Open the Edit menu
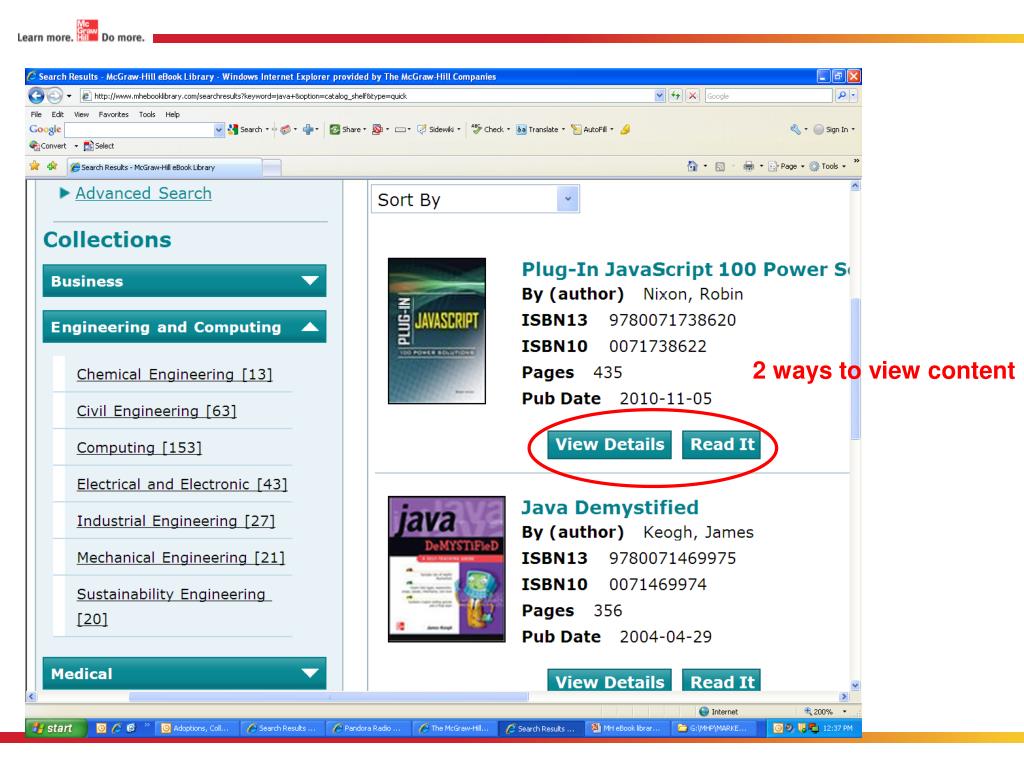The width and height of the screenshot is (1024, 768). [57, 114]
